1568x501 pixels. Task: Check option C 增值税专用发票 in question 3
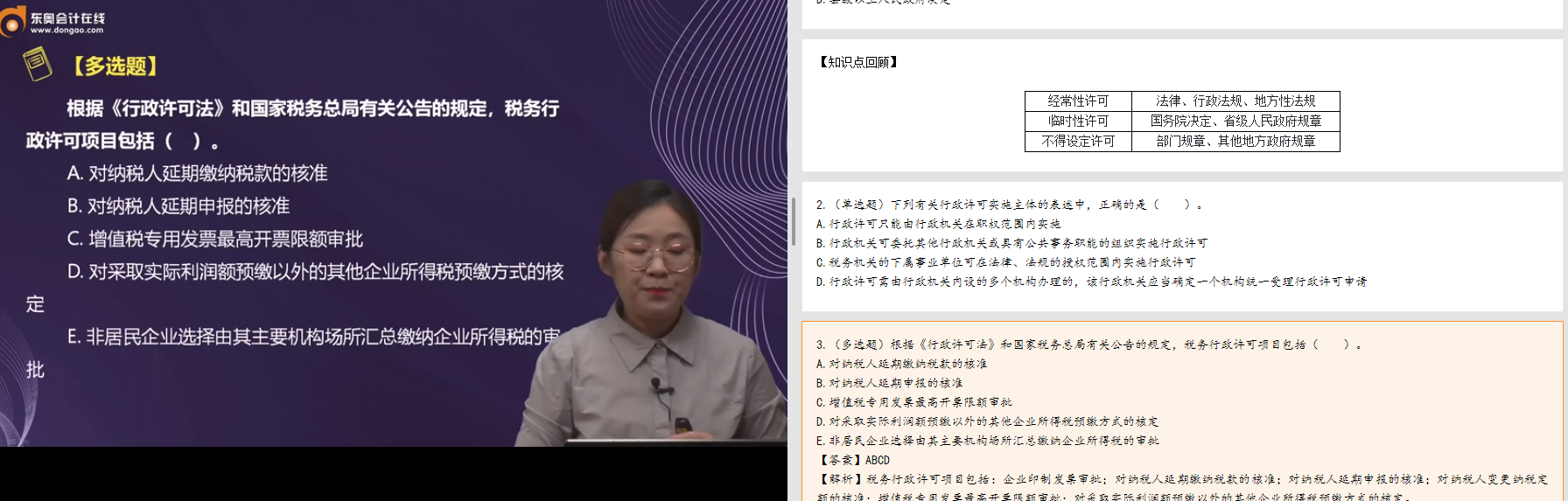pos(913,402)
